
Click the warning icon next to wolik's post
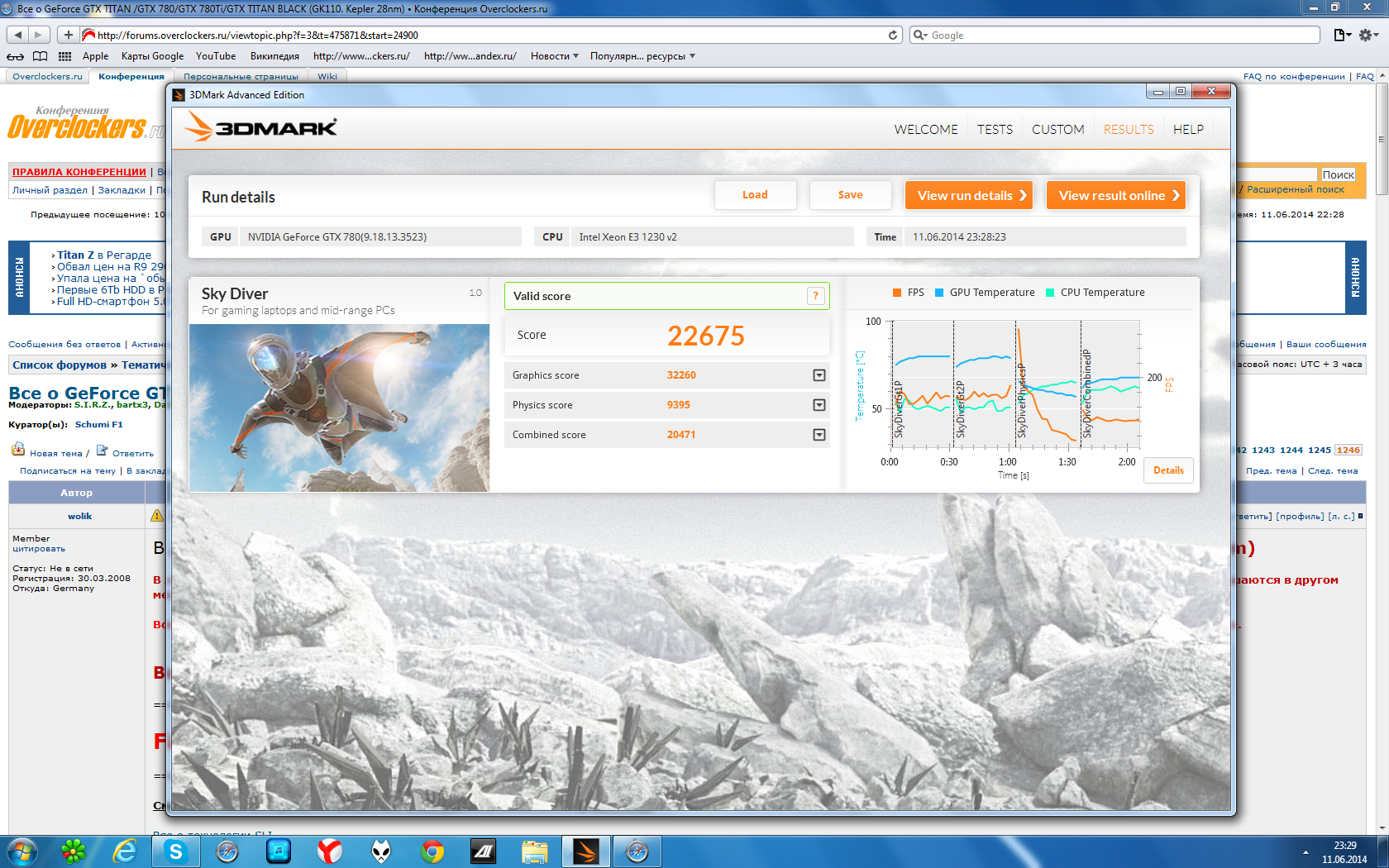157,516
